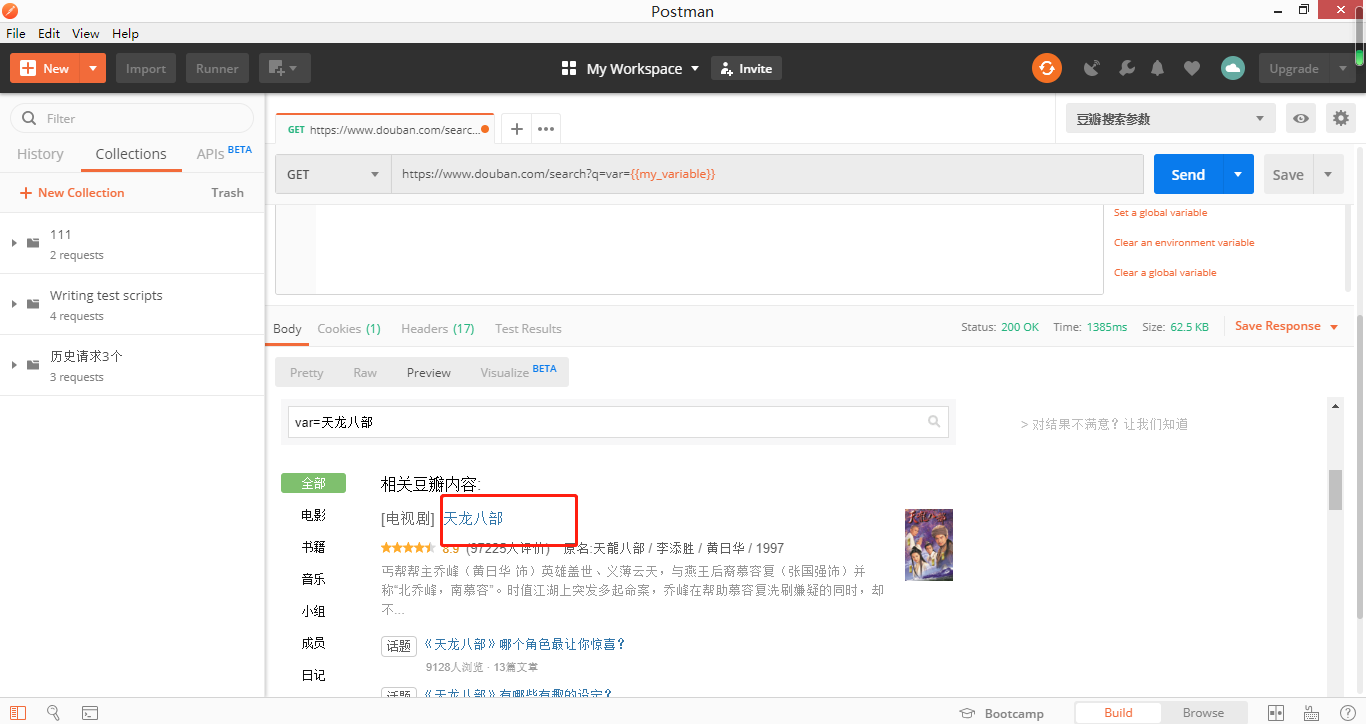The image size is (1366, 724).
Task: Open keyboard shortcuts icon in status bar
Action: click(1312, 713)
